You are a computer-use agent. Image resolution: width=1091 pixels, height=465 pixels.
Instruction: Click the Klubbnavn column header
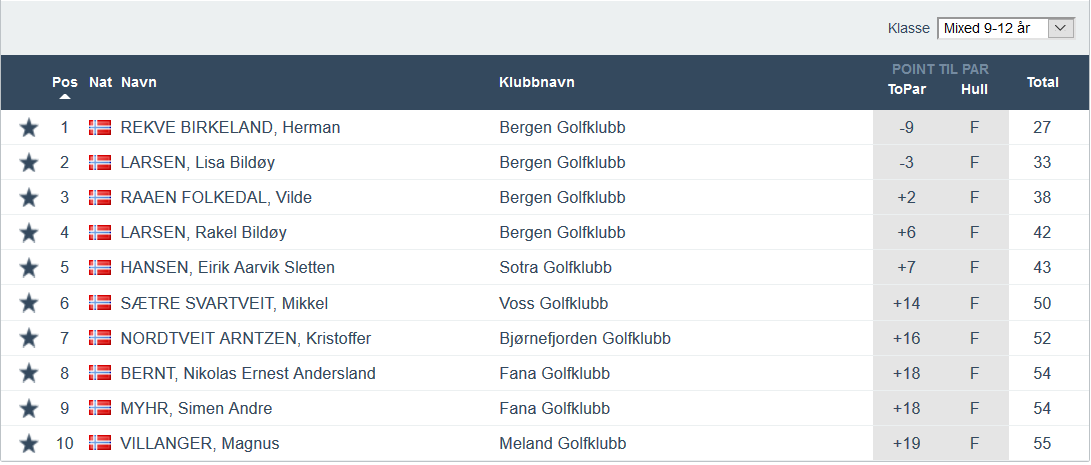point(537,82)
